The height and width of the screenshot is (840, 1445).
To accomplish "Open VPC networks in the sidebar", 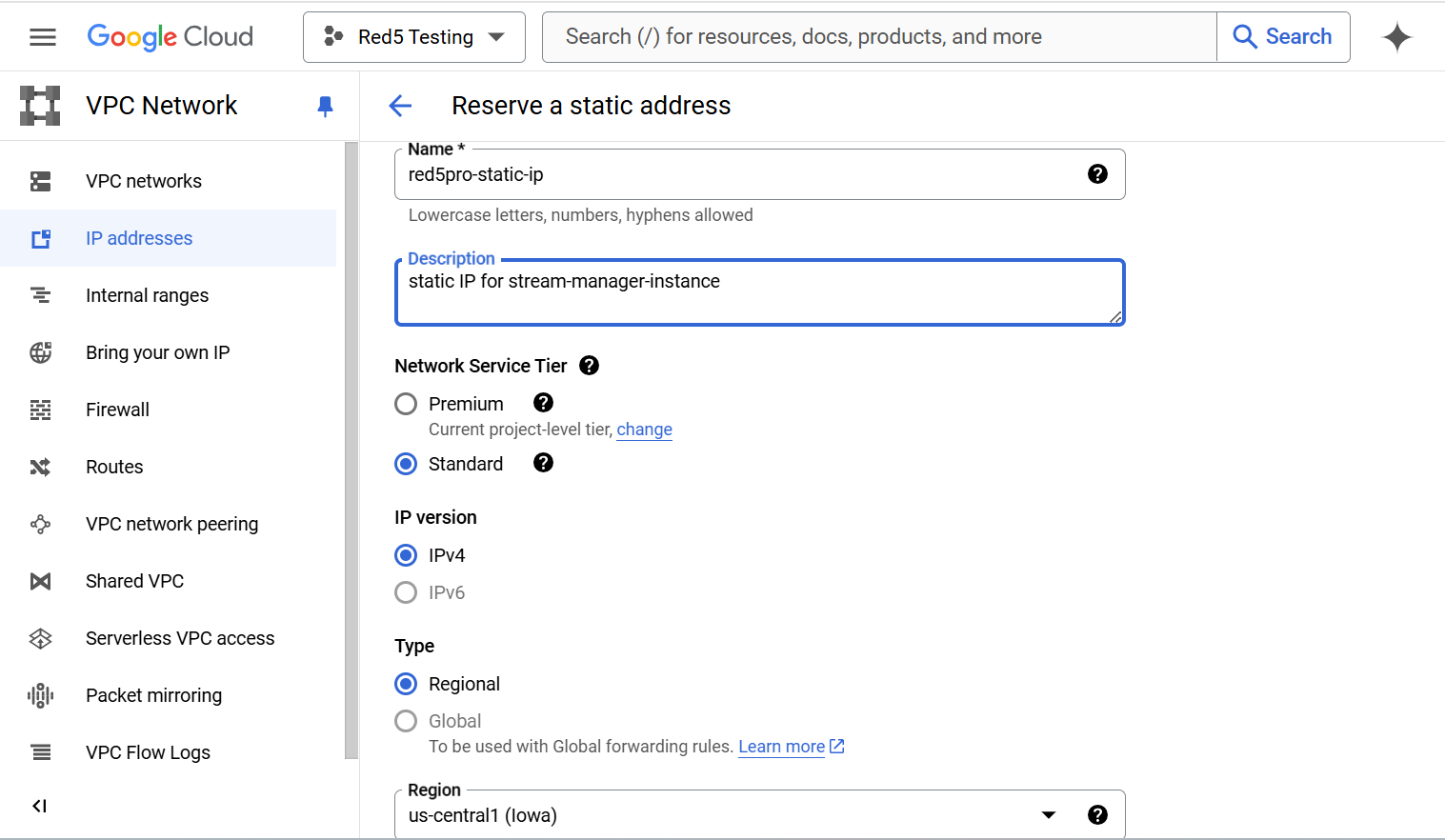I will tap(168, 181).
